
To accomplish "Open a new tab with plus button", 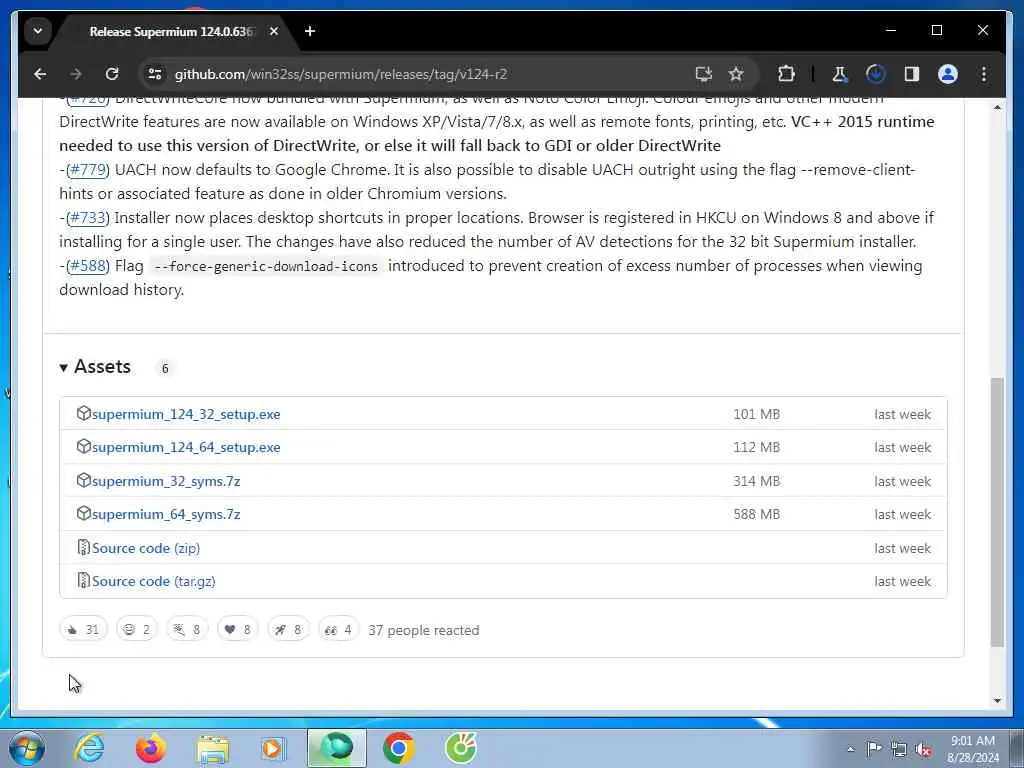I will pyautogui.click(x=310, y=31).
